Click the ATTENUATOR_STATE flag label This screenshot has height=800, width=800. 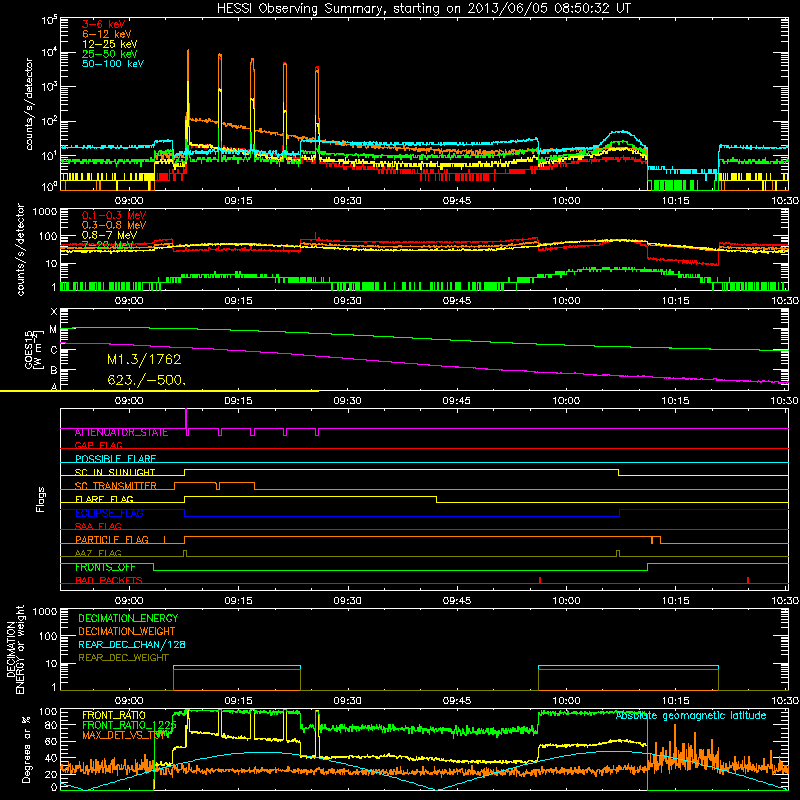pyautogui.click(x=121, y=433)
